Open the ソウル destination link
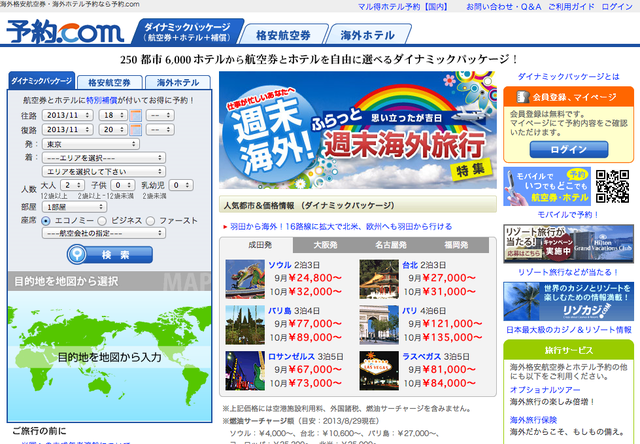The width and height of the screenshot is (640, 444). coord(280,265)
